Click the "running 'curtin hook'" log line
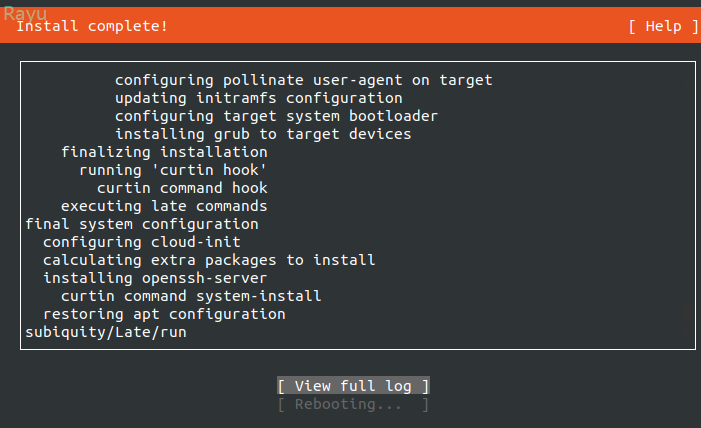The height and width of the screenshot is (428, 701). pyautogui.click(x=173, y=170)
